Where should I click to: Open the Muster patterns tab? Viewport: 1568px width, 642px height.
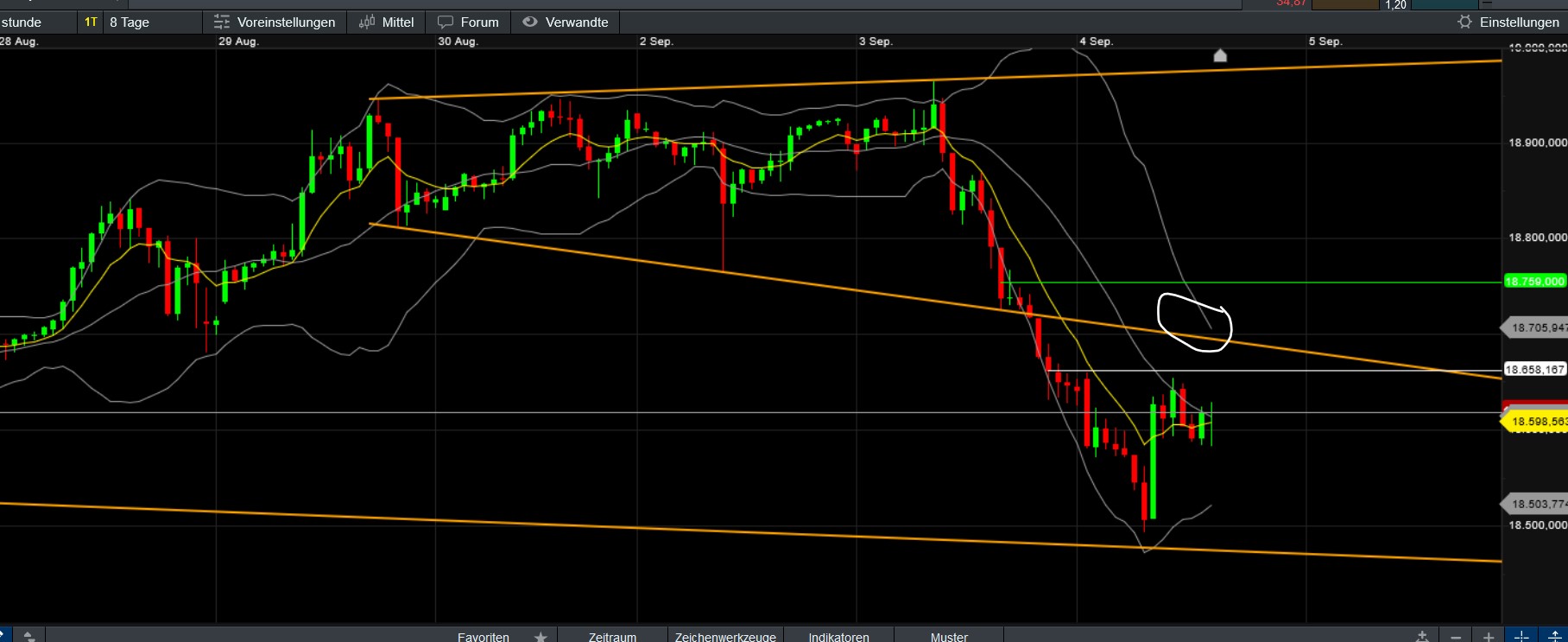pos(949,637)
